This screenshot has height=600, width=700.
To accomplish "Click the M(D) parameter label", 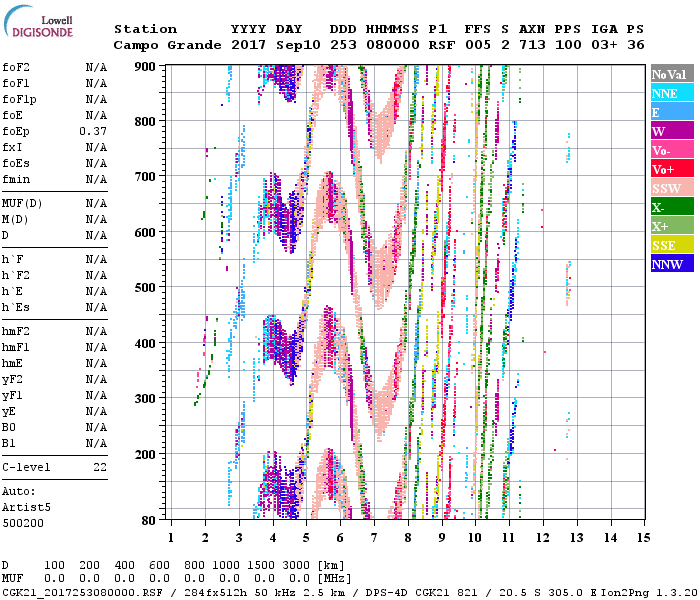I will pos(15,220).
